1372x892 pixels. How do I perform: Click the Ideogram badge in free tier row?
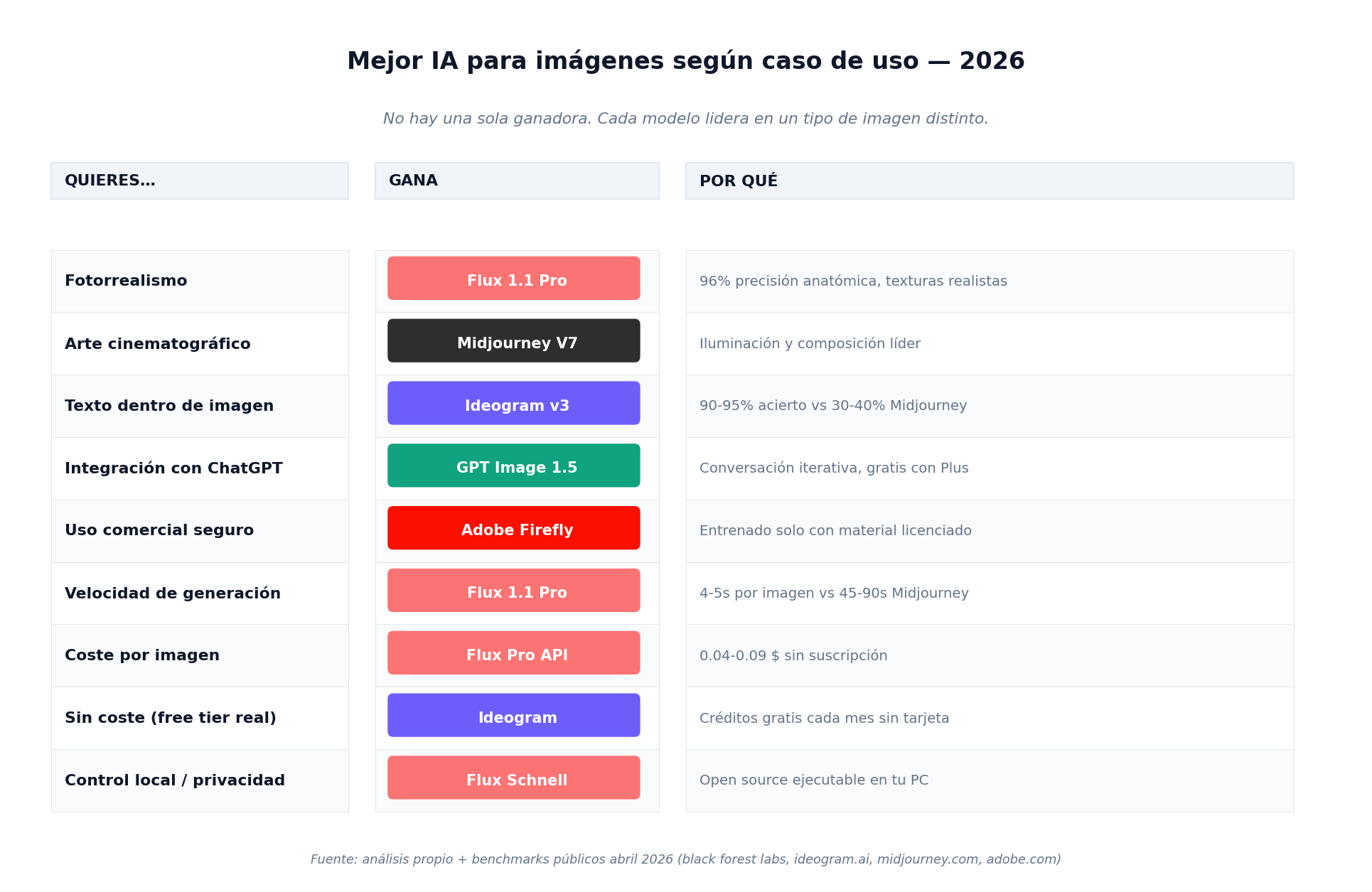coord(514,715)
